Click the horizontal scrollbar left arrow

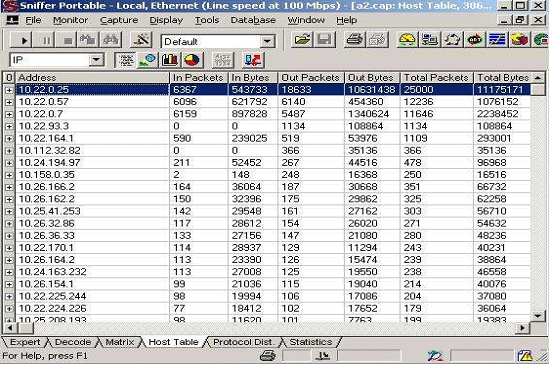point(9,328)
